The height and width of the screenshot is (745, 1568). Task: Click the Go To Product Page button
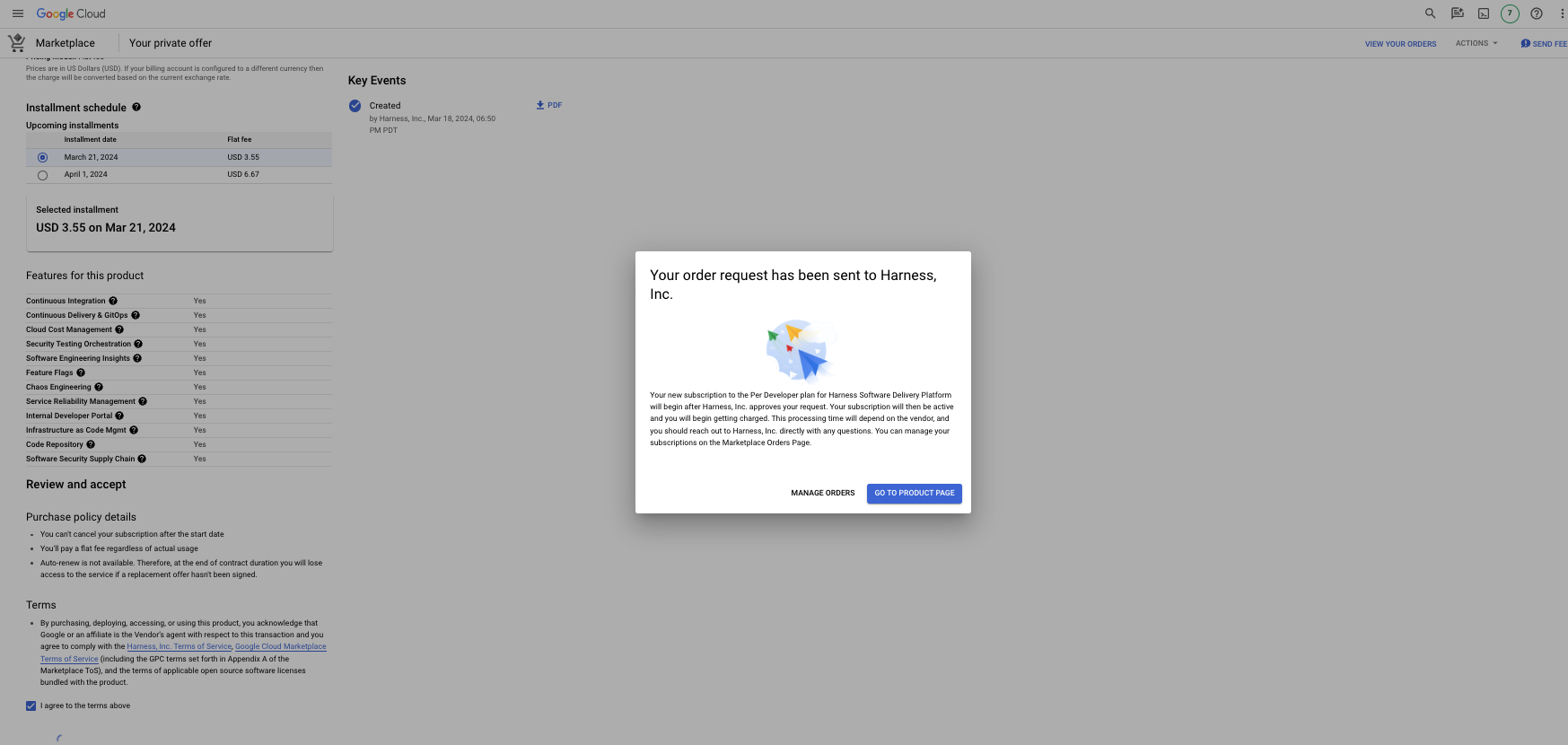pos(914,493)
